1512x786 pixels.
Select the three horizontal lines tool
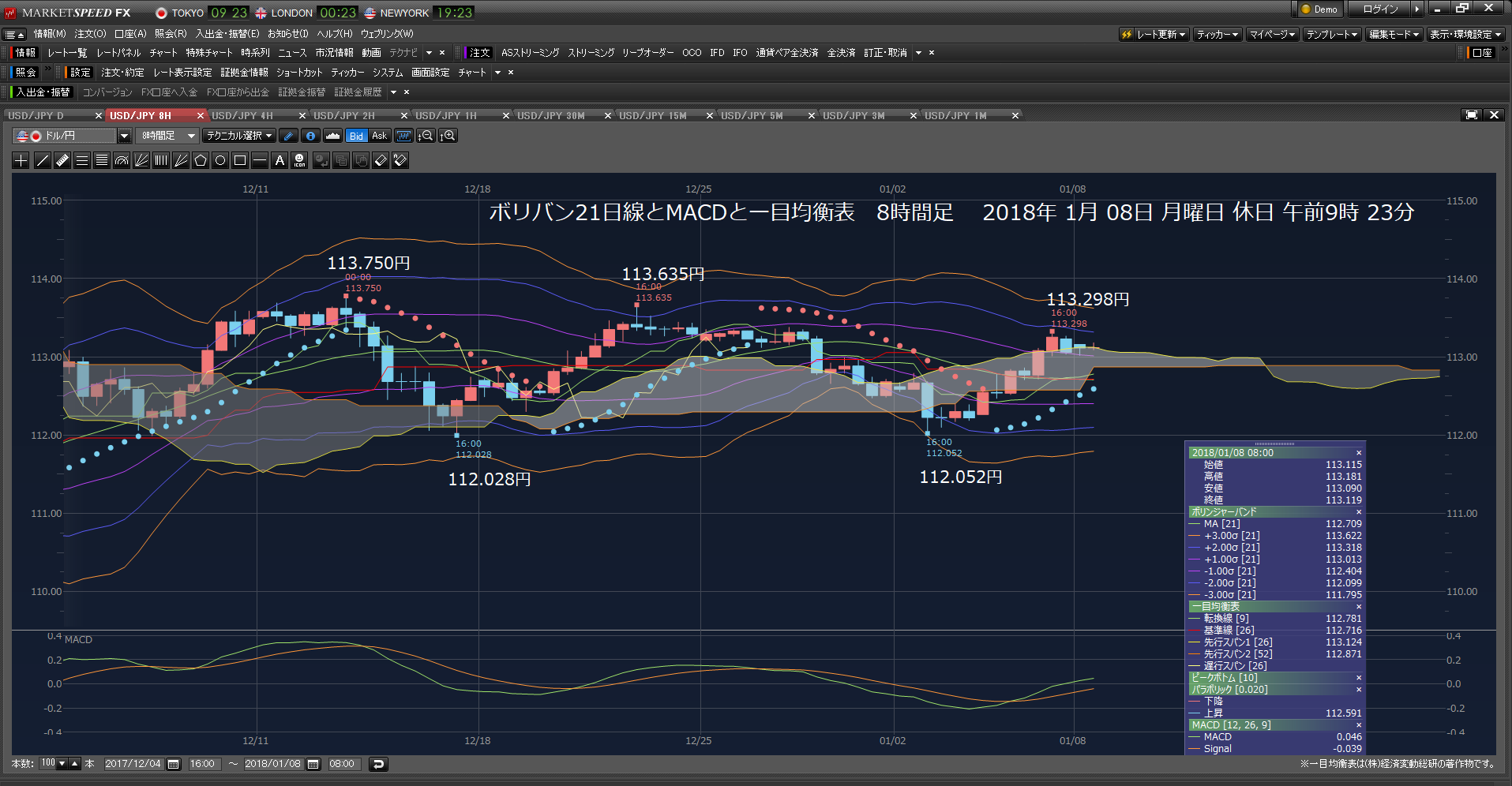(82, 160)
